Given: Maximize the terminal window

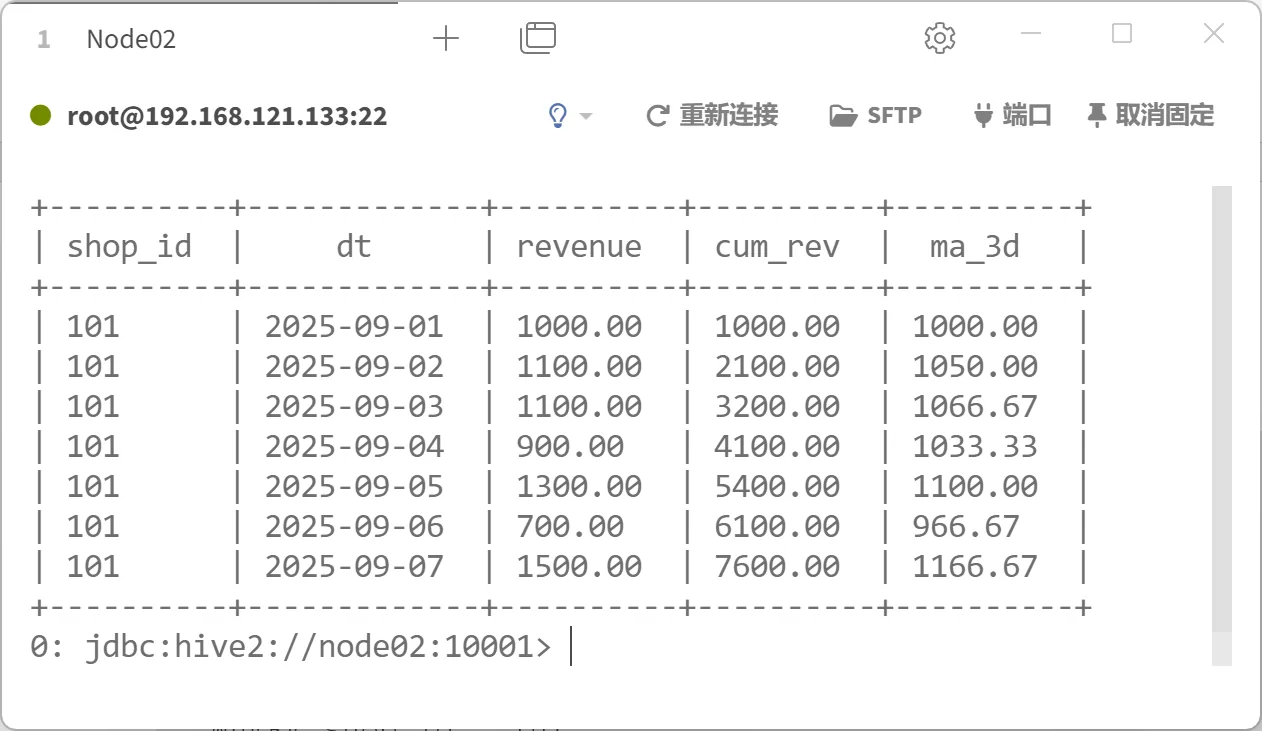Looking at the screenshot, I should (x=1122, y=33).
